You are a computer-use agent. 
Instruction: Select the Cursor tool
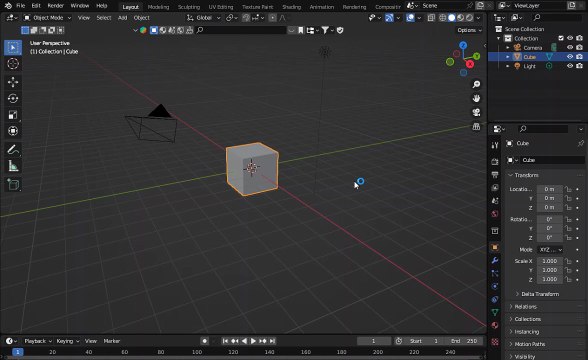point(13,64)
